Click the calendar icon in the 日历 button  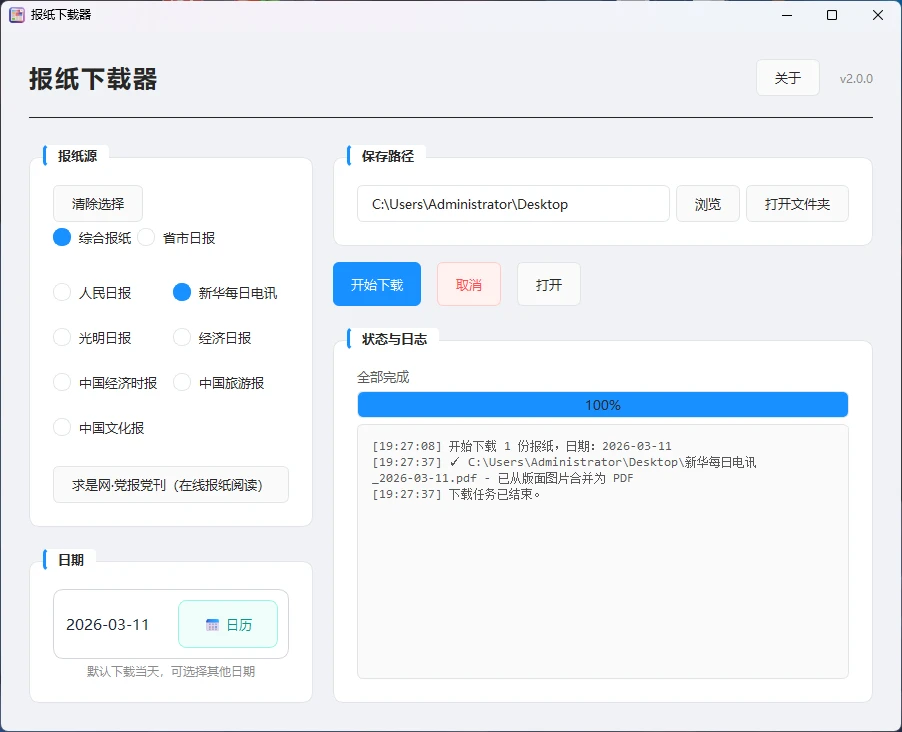(x=212, y=624)
